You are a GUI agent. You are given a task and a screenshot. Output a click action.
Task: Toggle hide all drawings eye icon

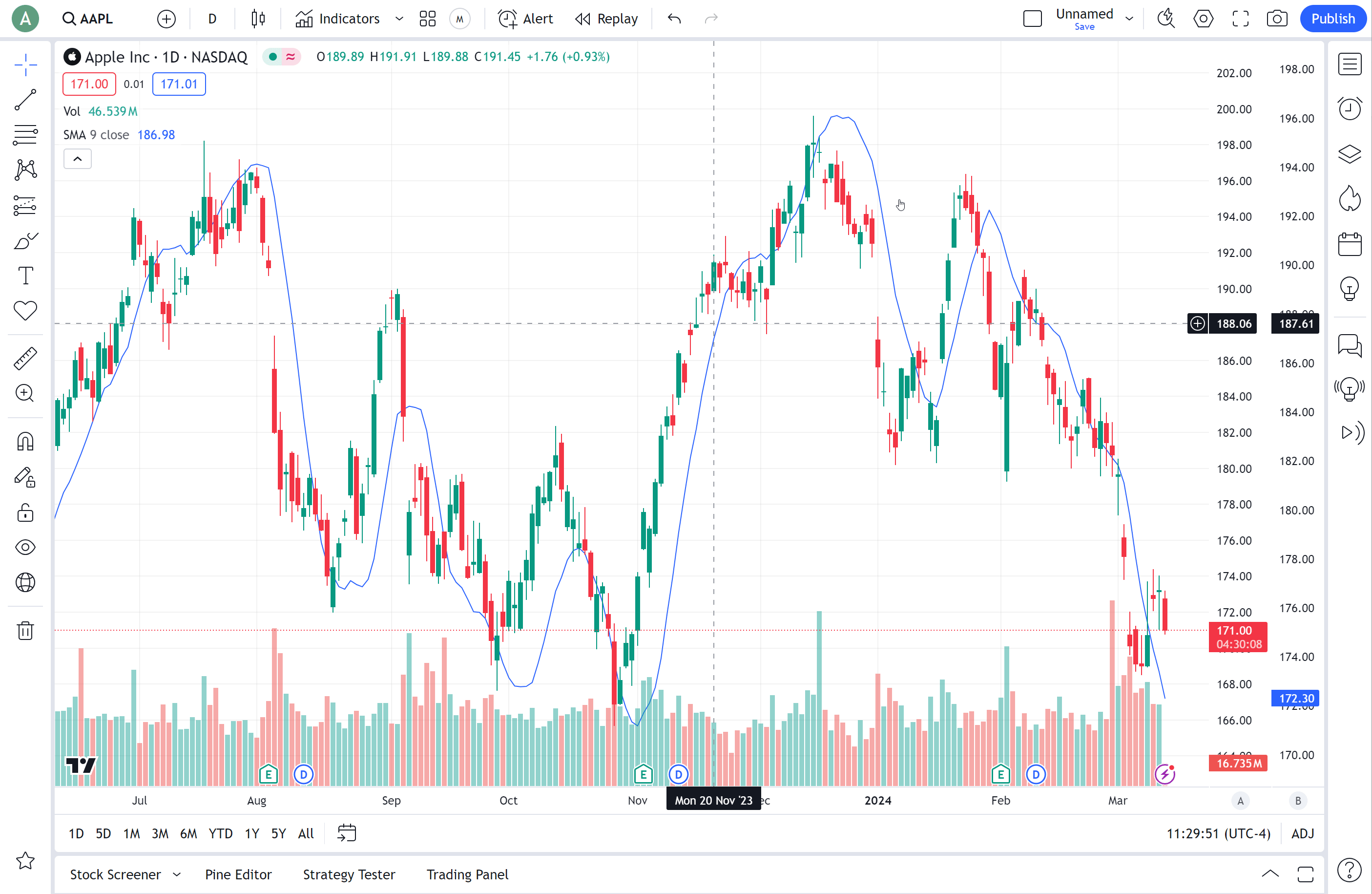[25, 547]
